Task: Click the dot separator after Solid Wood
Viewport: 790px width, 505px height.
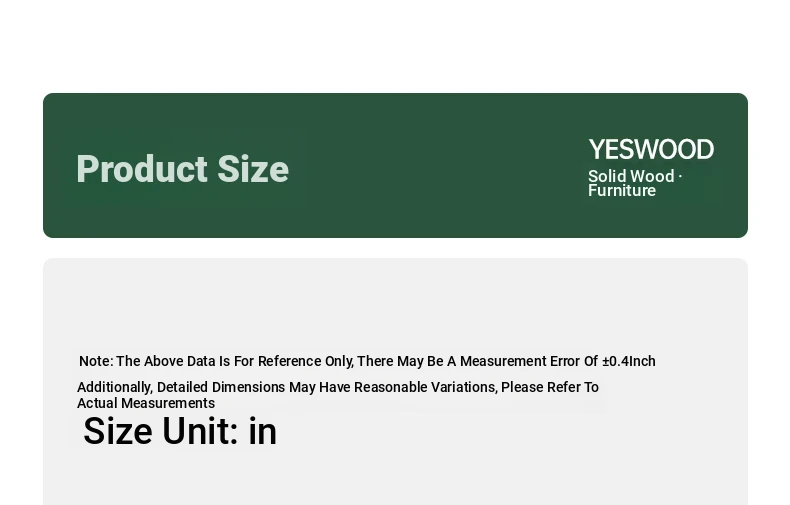Action: 680,176
